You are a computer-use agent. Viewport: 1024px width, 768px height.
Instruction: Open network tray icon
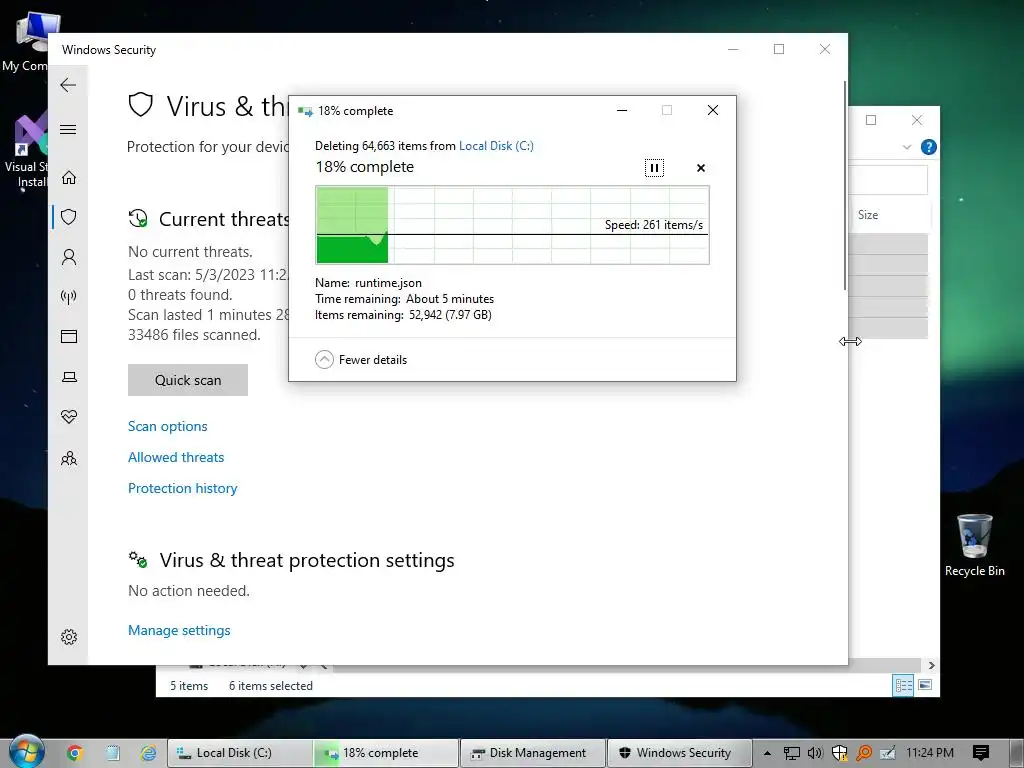[x=792, y=753]
